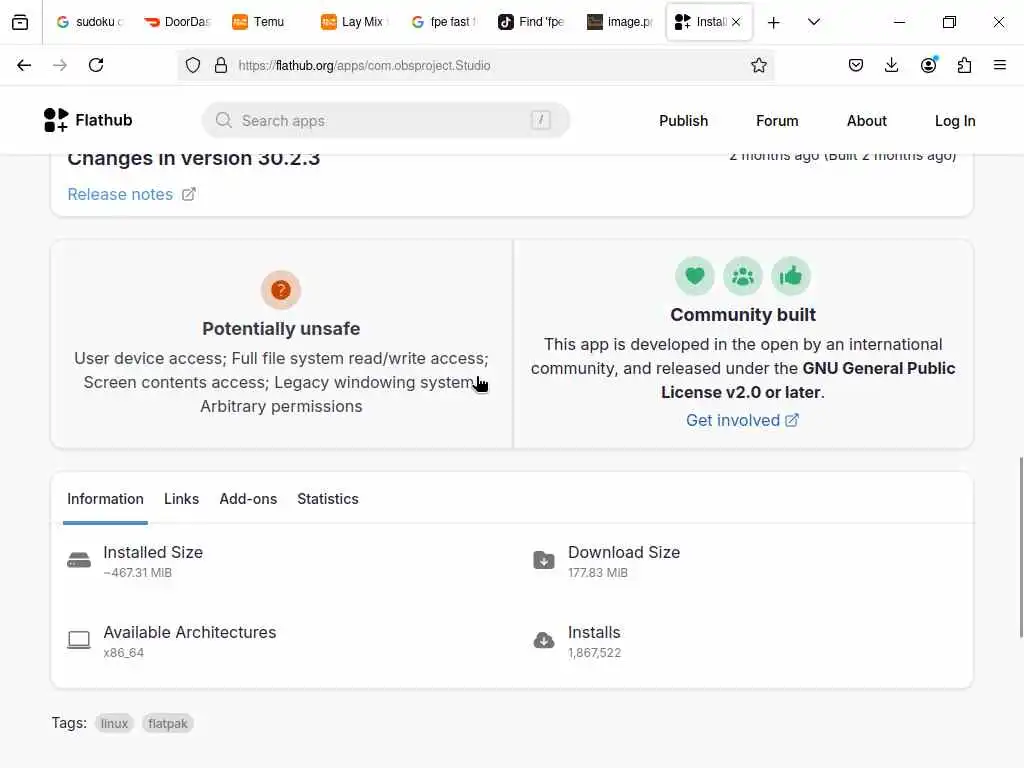
Task: List all tabs with the chevron
Action: pos(814,22)
